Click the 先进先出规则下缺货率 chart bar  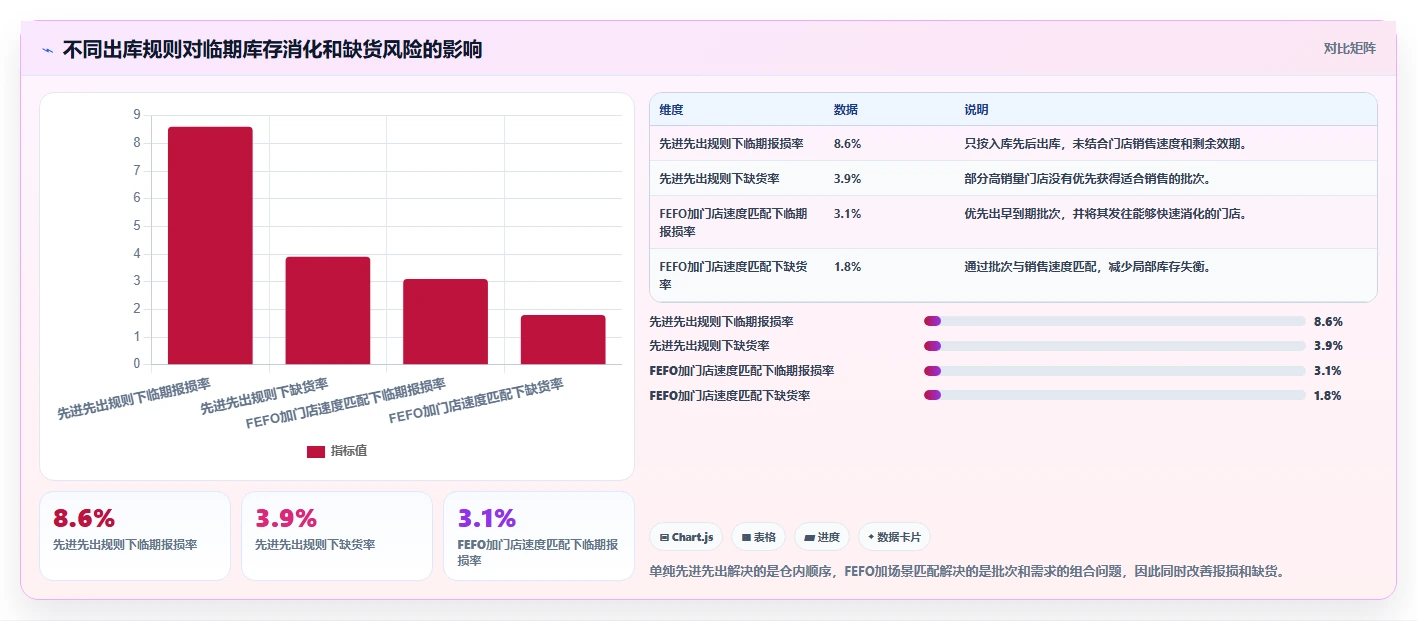coord(328,310)
